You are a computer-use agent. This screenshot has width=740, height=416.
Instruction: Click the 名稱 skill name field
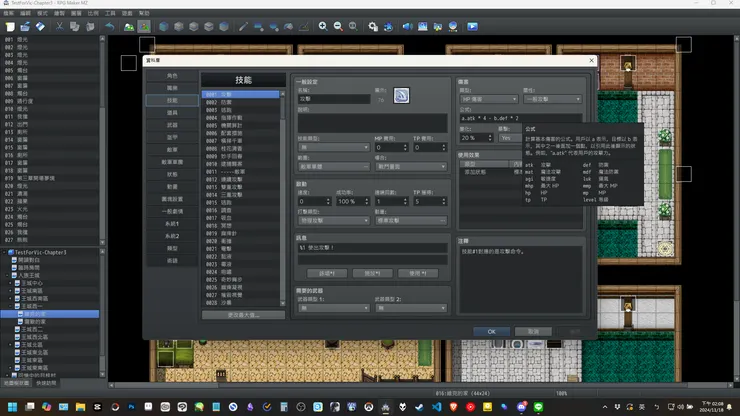[334, 99]
